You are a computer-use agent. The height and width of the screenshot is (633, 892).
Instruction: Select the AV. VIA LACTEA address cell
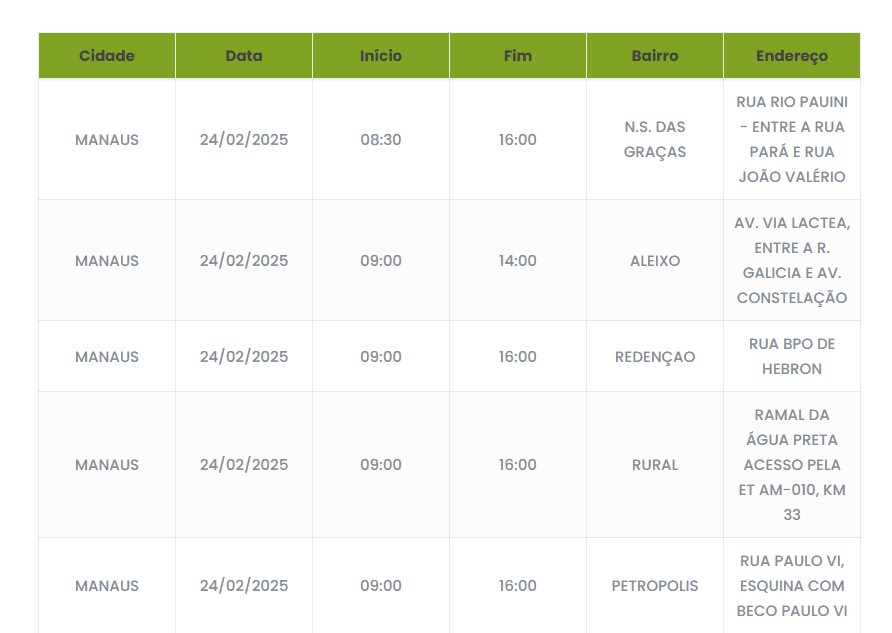(792, 261)
